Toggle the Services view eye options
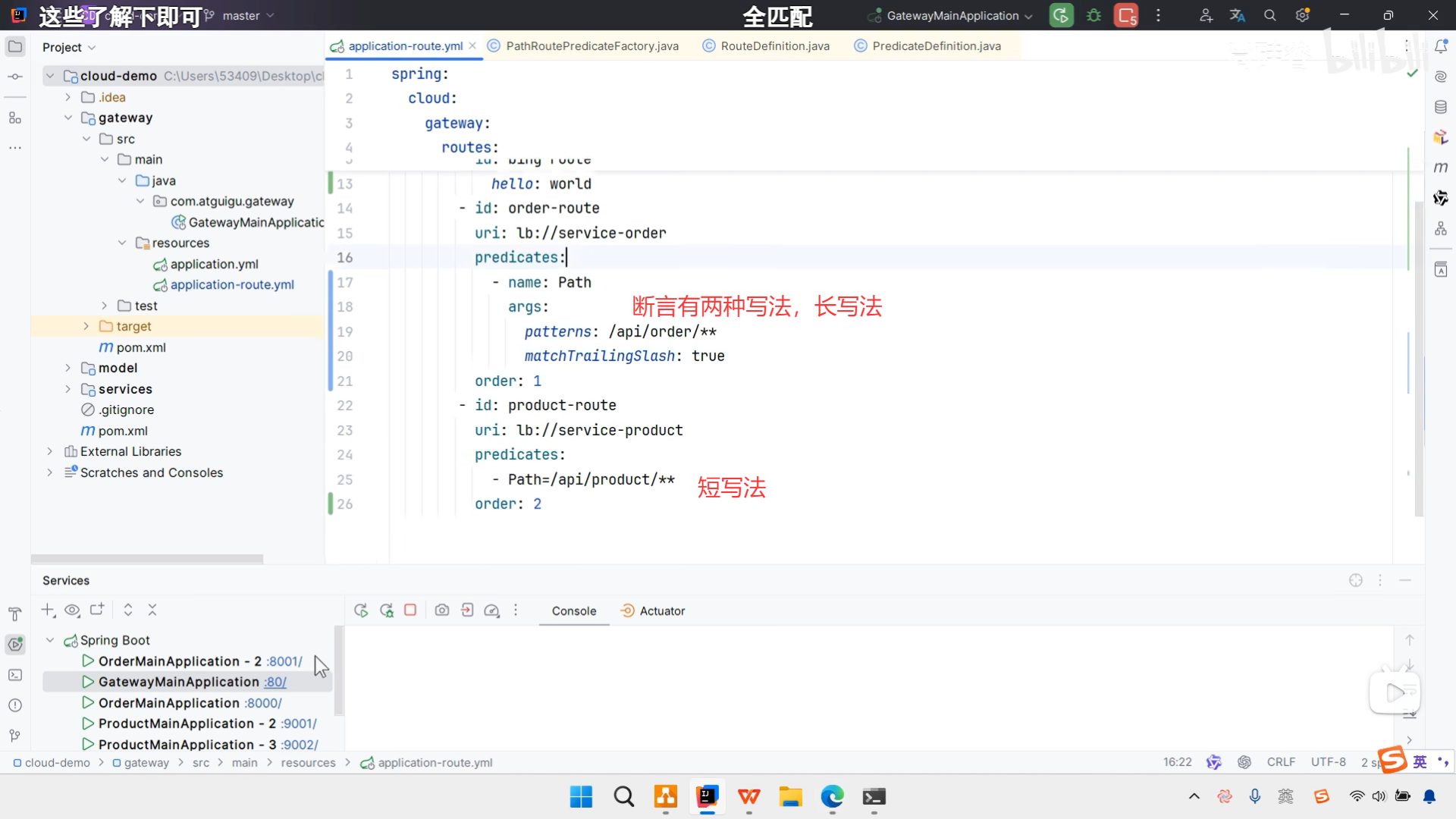 72,610
